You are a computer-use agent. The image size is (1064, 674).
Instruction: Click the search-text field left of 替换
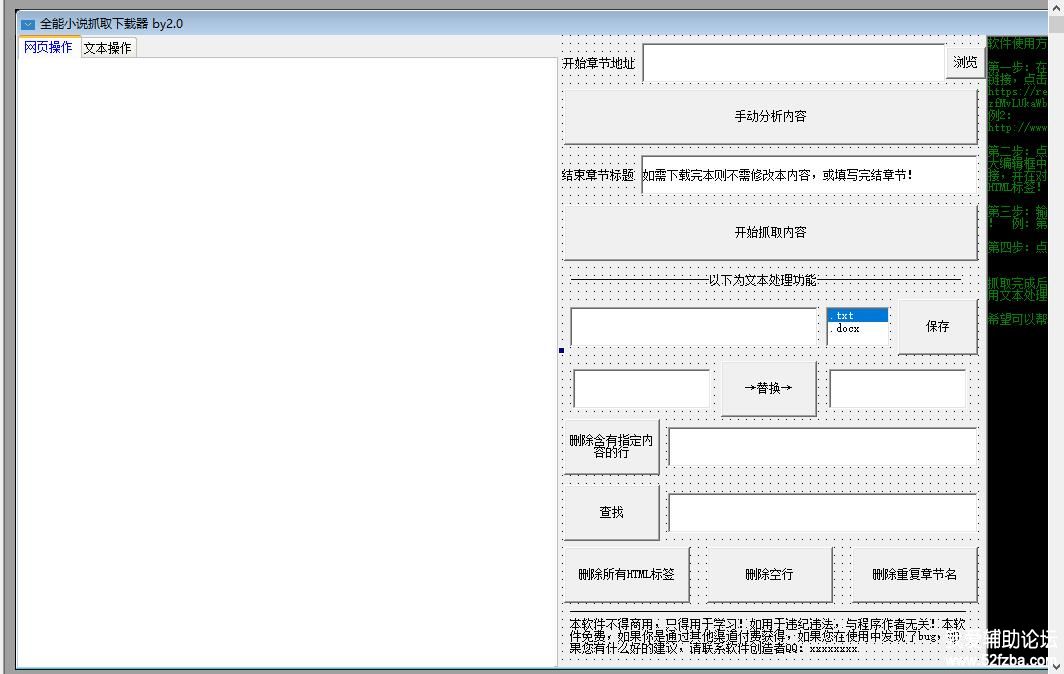(642, 389)
